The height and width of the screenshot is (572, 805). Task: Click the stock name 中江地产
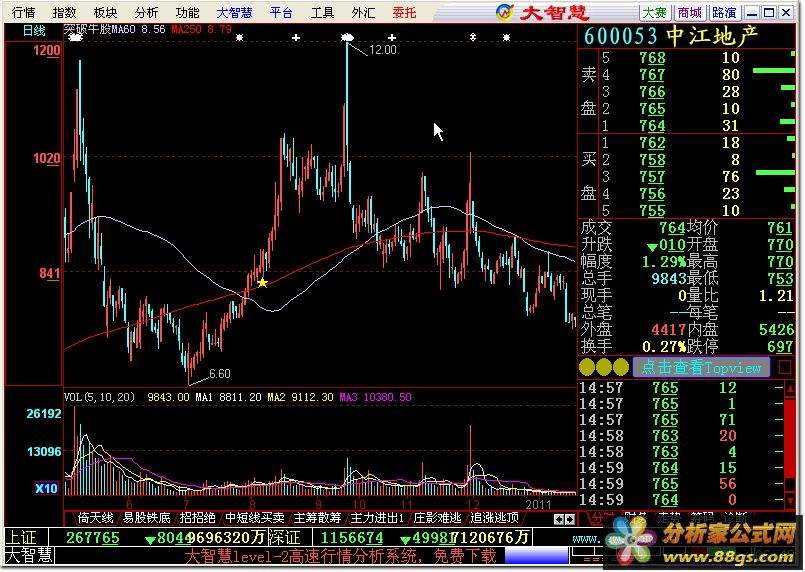(x=713, y=36)
